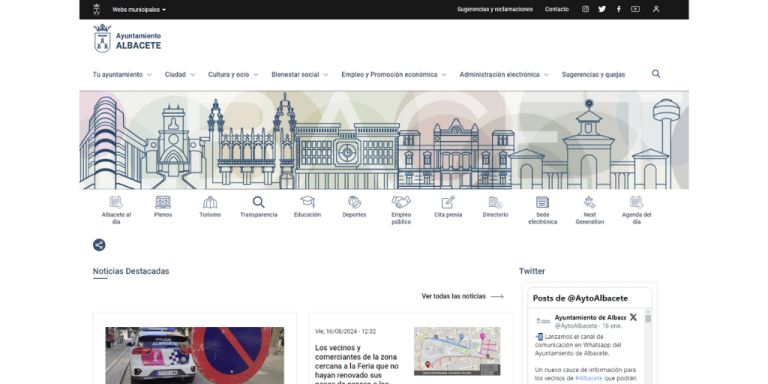Open the Twitter bird icon in header
This screenshot has height=384, width=768.
602,9
